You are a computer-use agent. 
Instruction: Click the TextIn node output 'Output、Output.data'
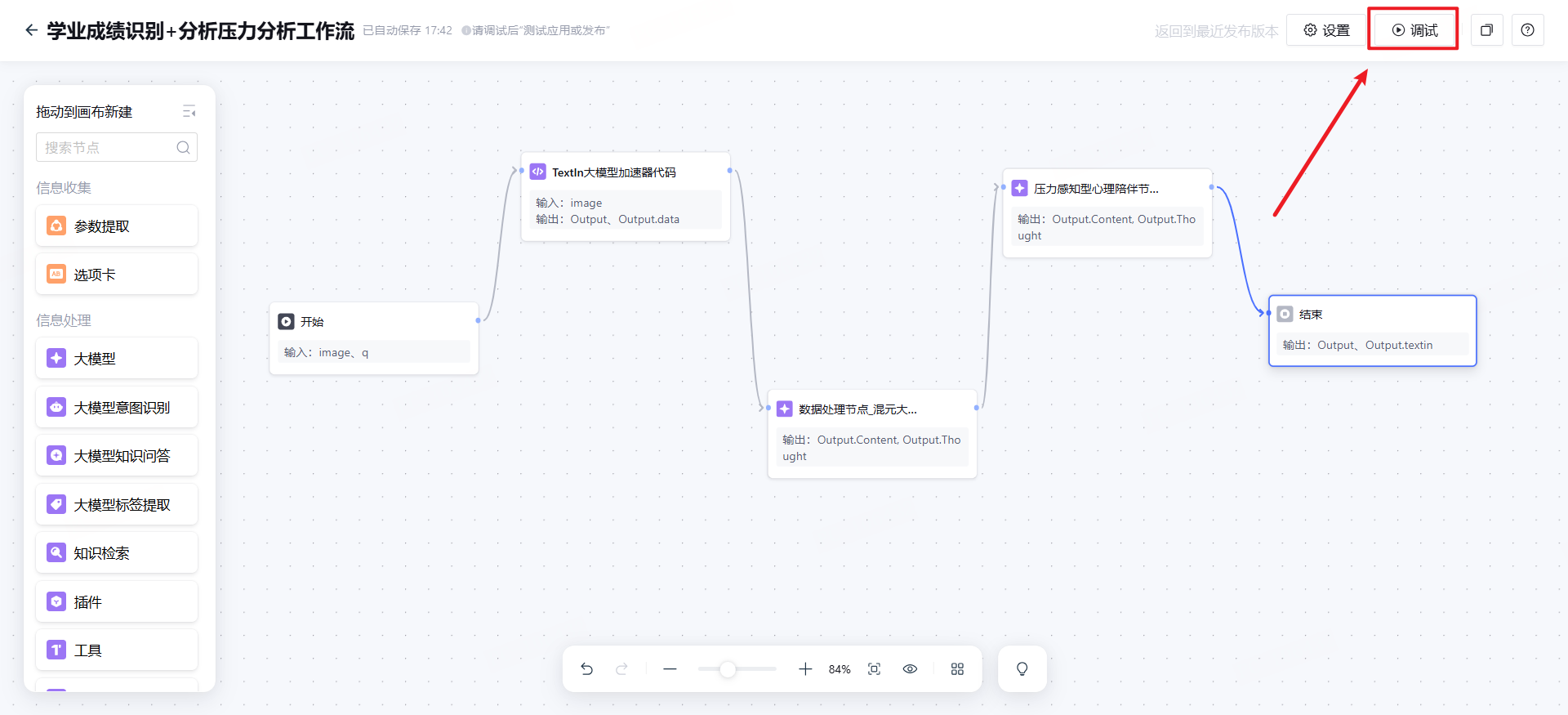point(625,220)
